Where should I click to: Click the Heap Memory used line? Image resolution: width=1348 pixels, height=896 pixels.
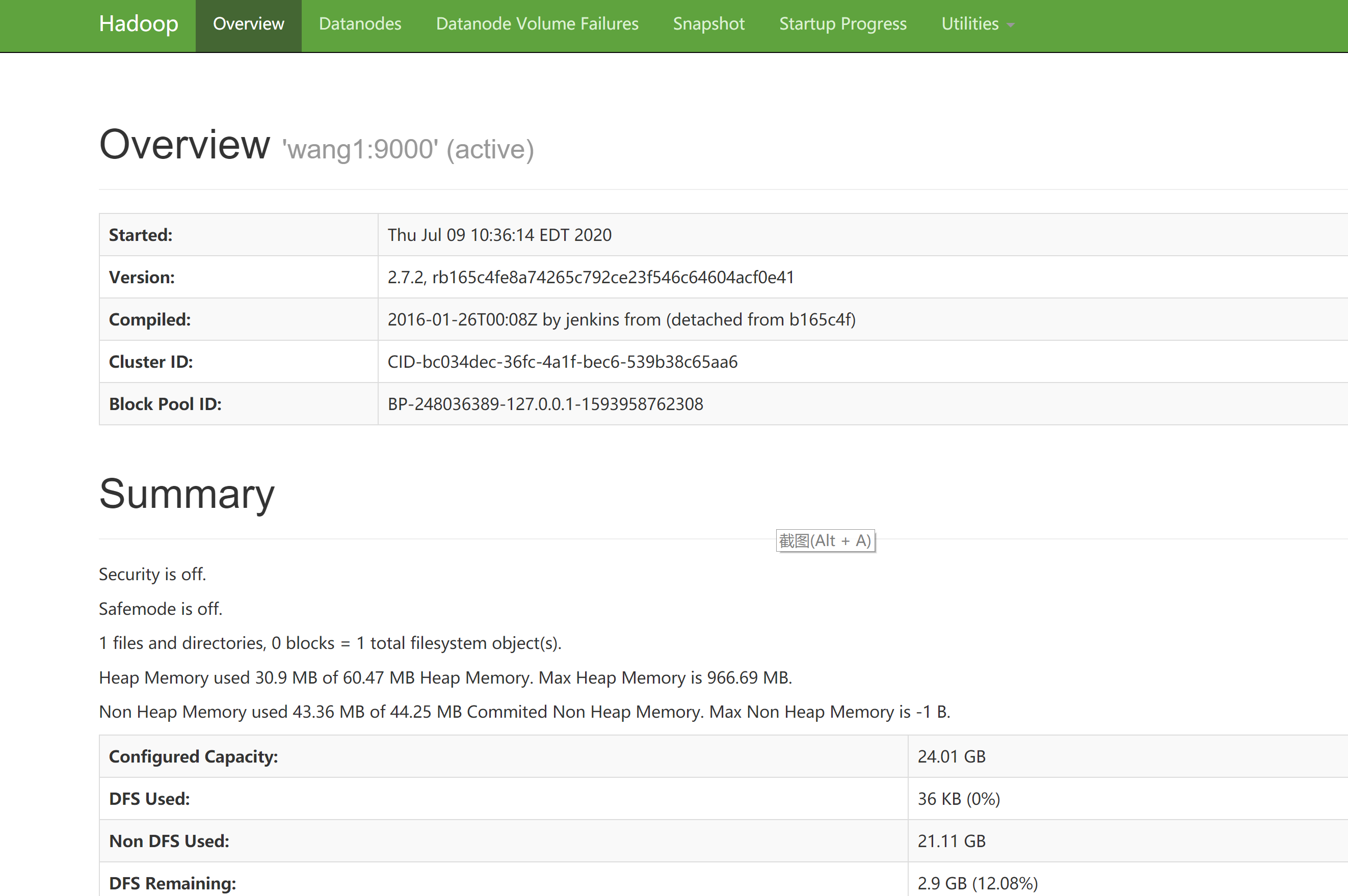click(x=445, y=677)
